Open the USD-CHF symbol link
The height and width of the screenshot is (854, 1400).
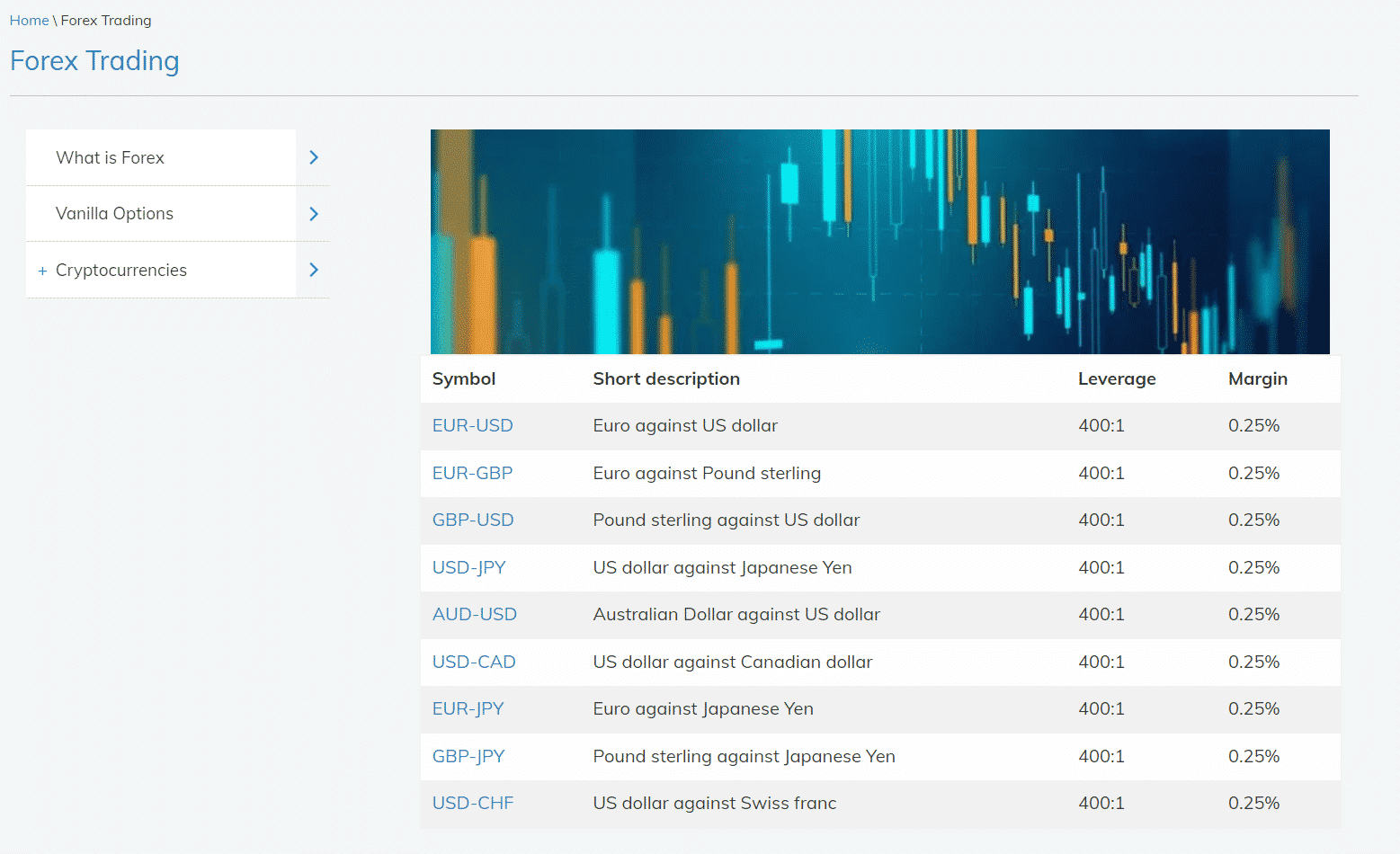tap(473, 804)
